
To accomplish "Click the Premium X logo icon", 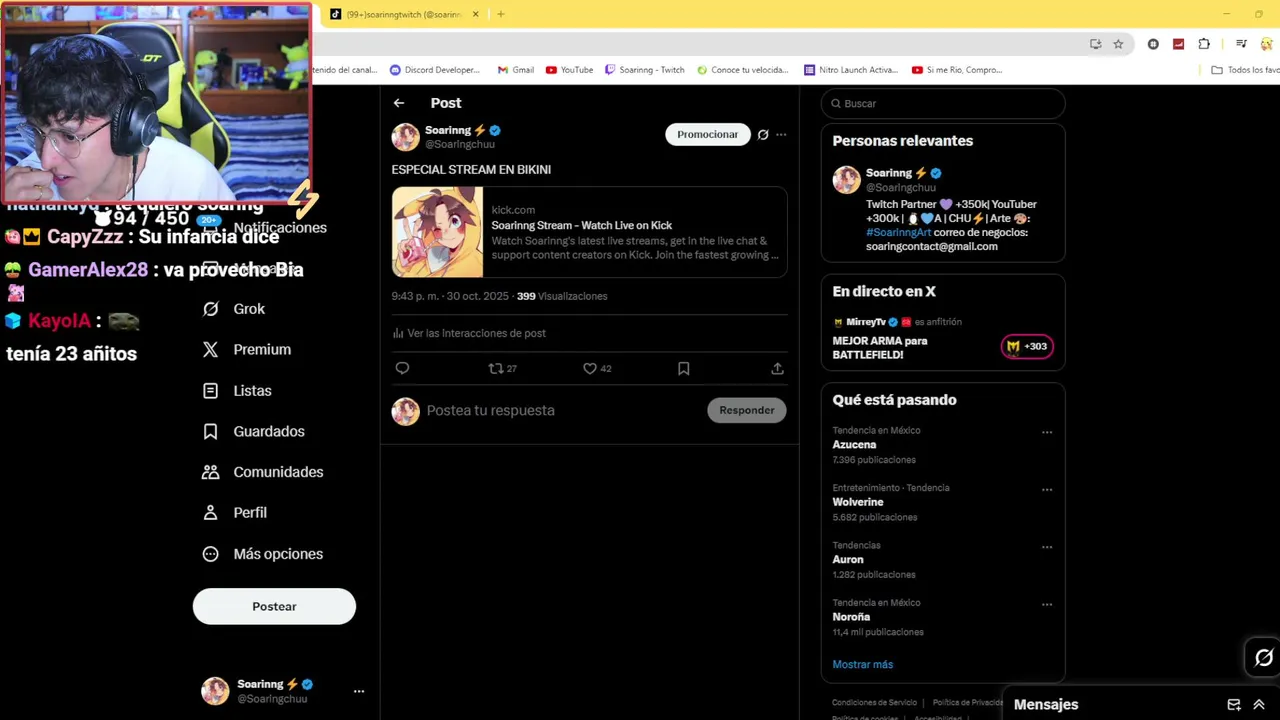I will tap(210, 349).
